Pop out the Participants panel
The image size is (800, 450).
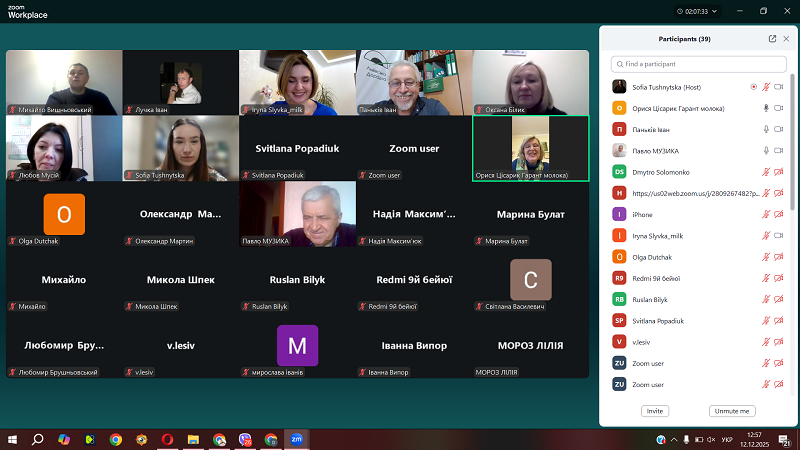pos(772,39)
